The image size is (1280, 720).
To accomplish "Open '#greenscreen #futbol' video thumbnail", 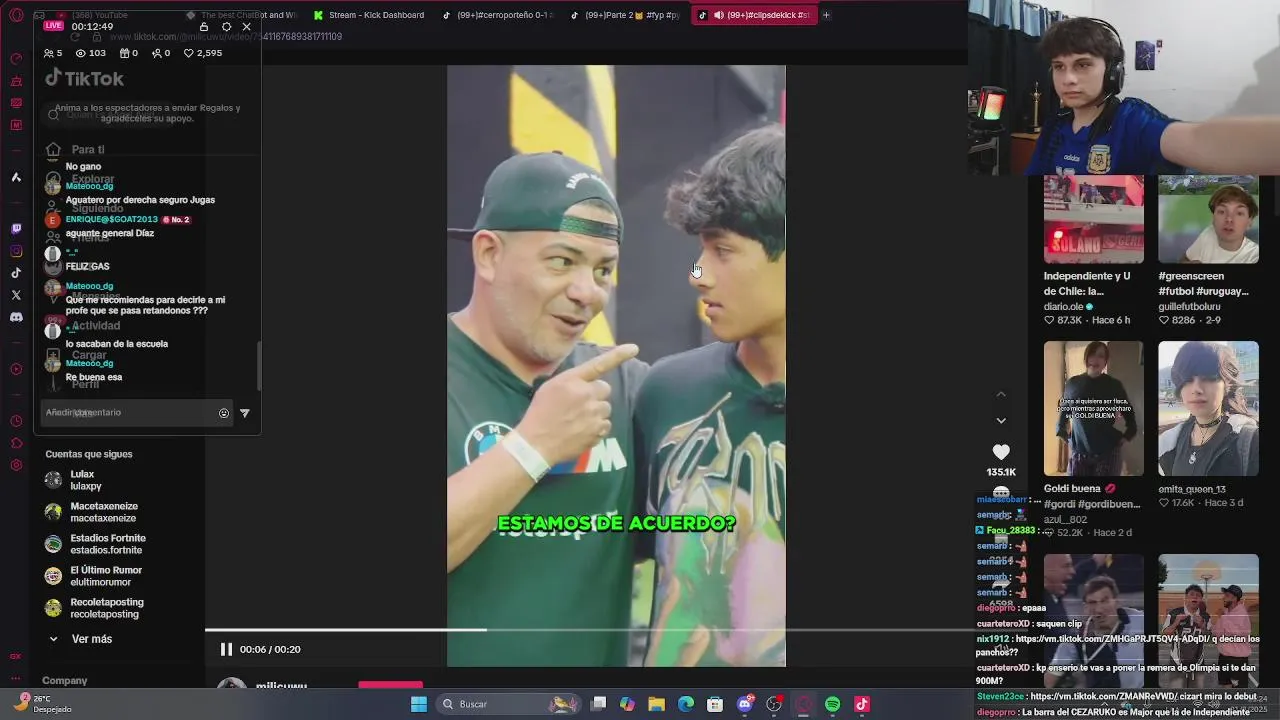I will (x=1208, y=220).
